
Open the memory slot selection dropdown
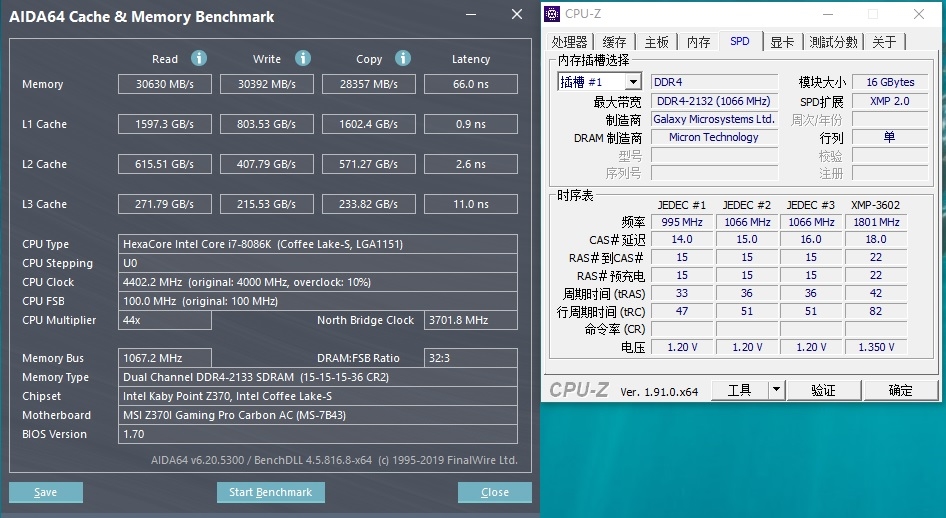[x=633, y=82]
